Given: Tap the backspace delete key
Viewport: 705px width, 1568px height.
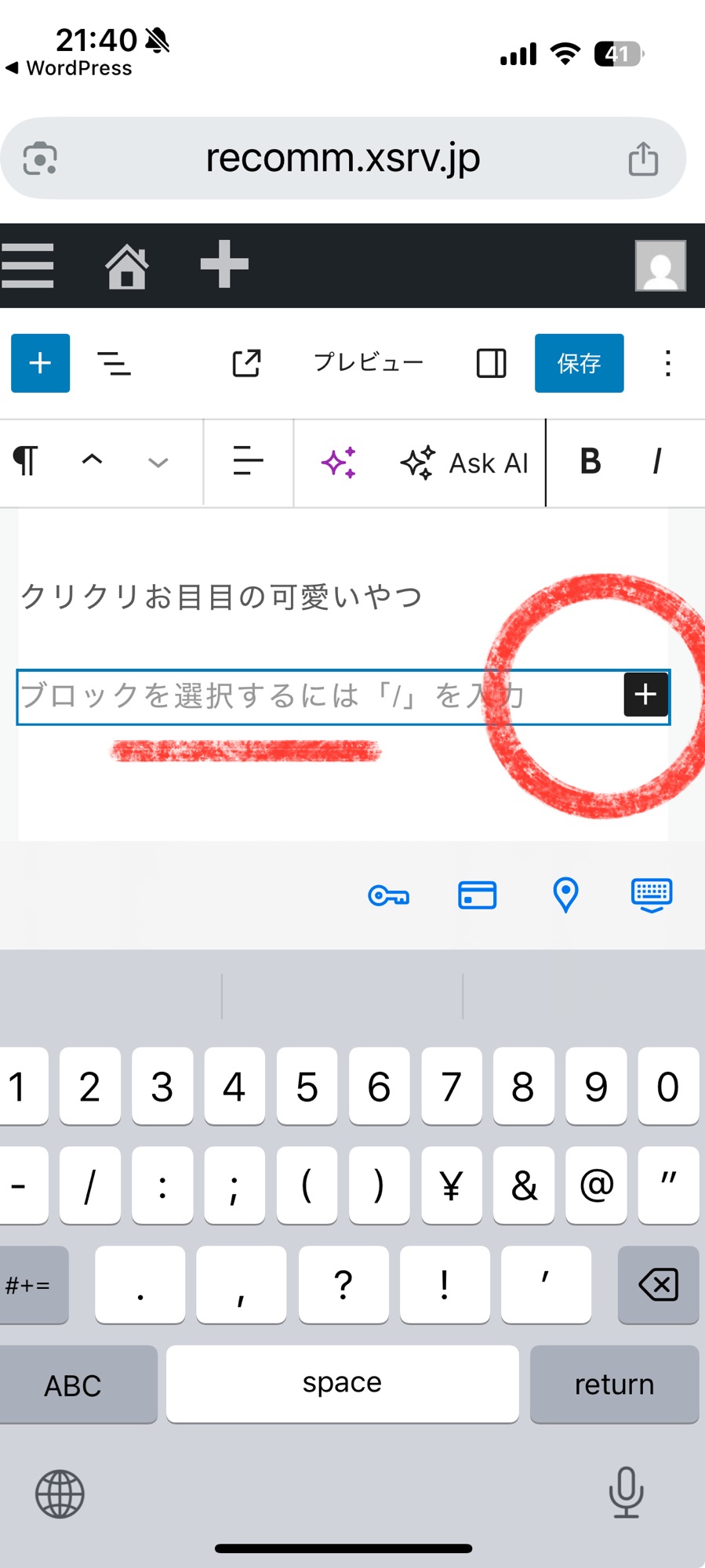Looking at the screenshot, I should tap(658, 1284).
